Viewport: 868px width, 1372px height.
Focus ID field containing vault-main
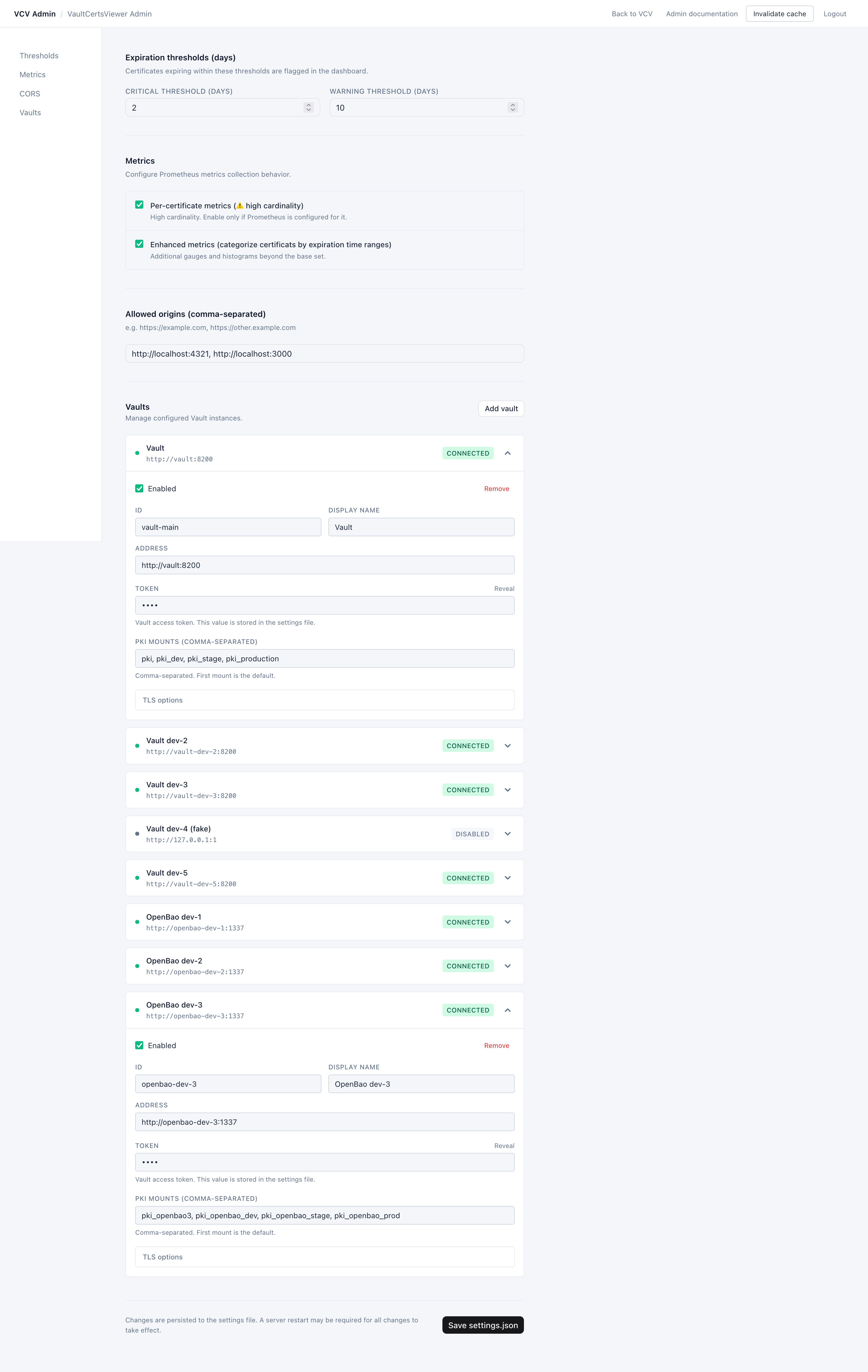click(x=228, y=527)
